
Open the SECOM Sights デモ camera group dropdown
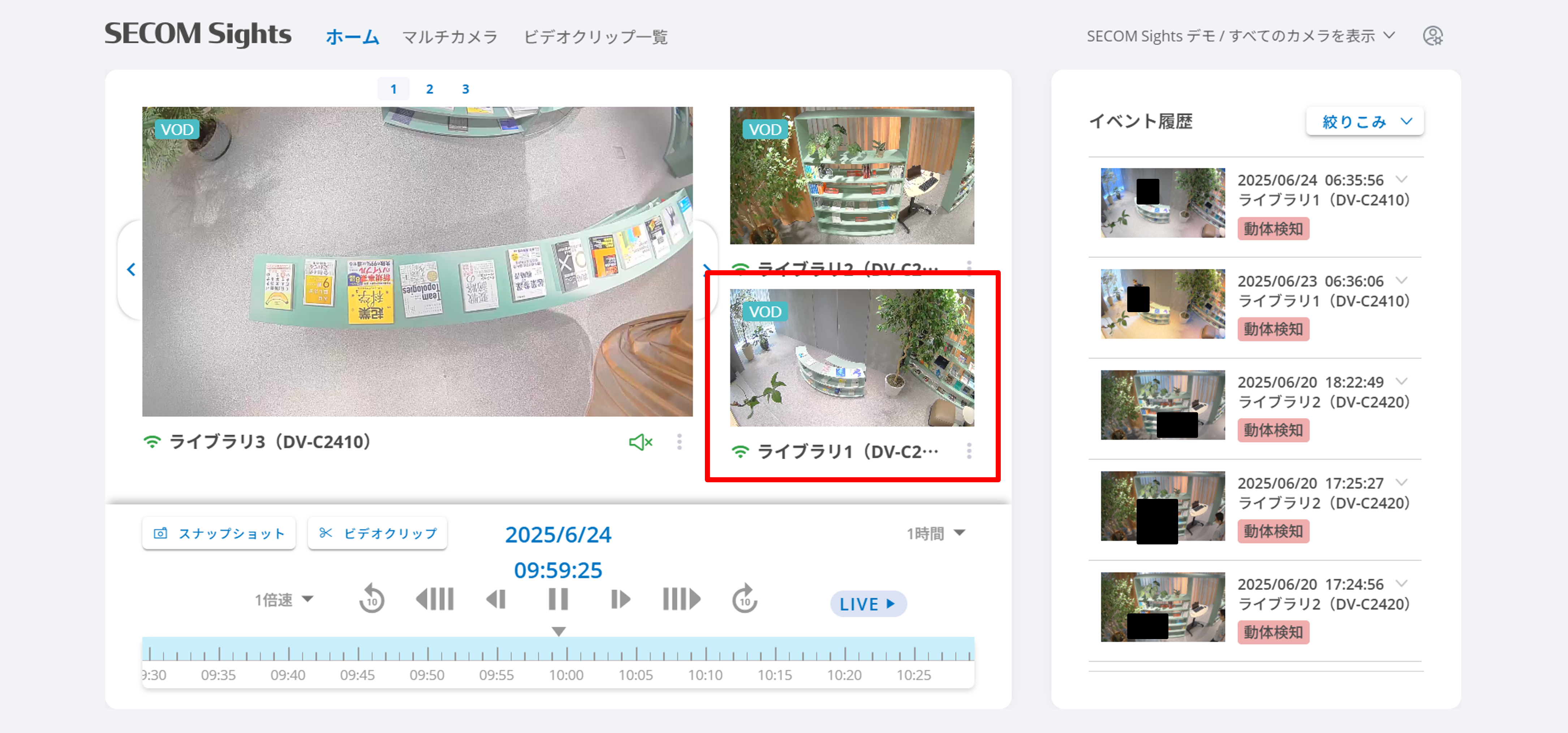pos(1241,36)
